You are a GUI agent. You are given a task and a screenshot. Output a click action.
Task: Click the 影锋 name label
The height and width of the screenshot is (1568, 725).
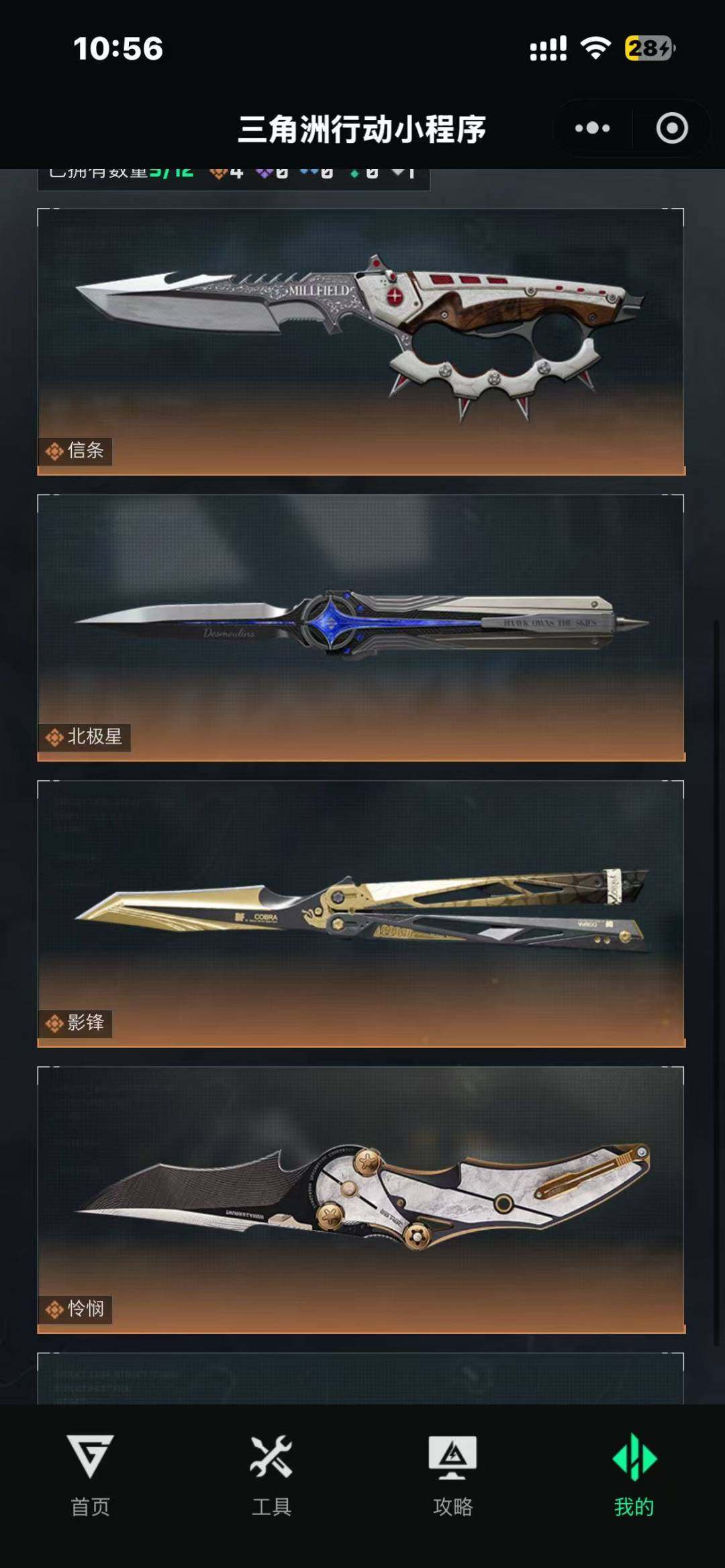click(86, 1023)
